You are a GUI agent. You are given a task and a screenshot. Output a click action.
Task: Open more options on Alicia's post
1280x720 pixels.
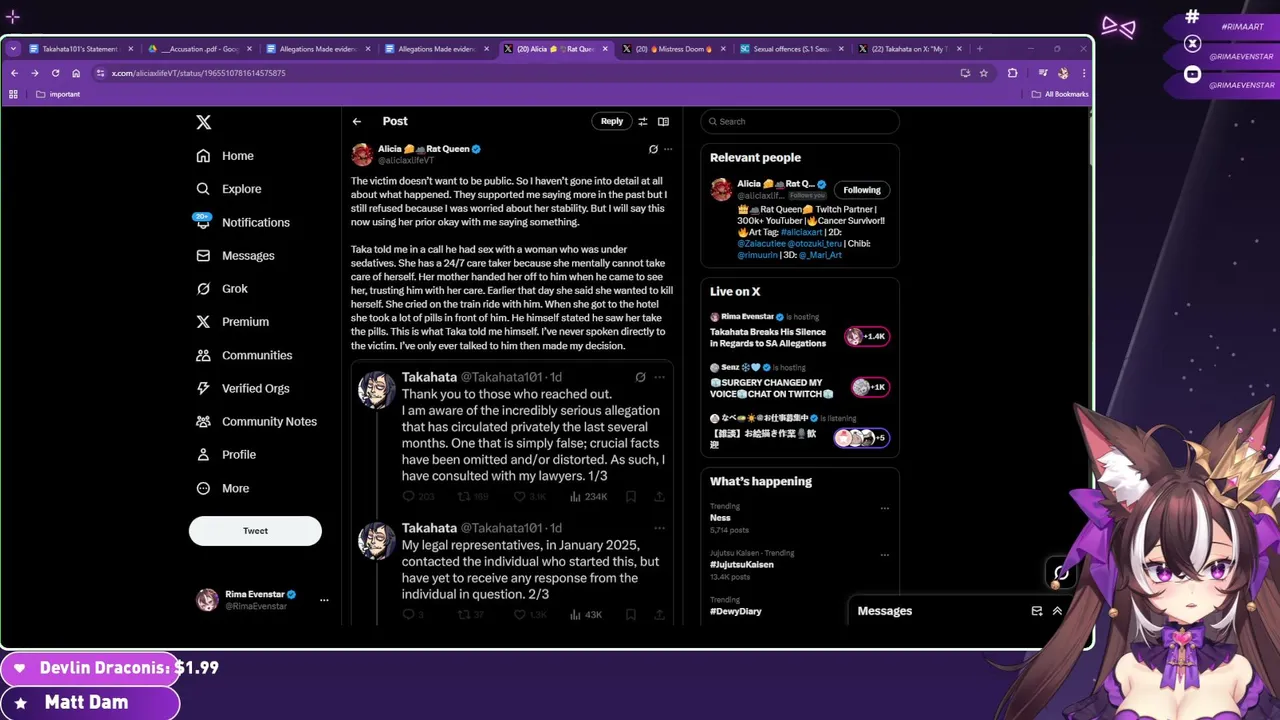(x=668, y=149)
